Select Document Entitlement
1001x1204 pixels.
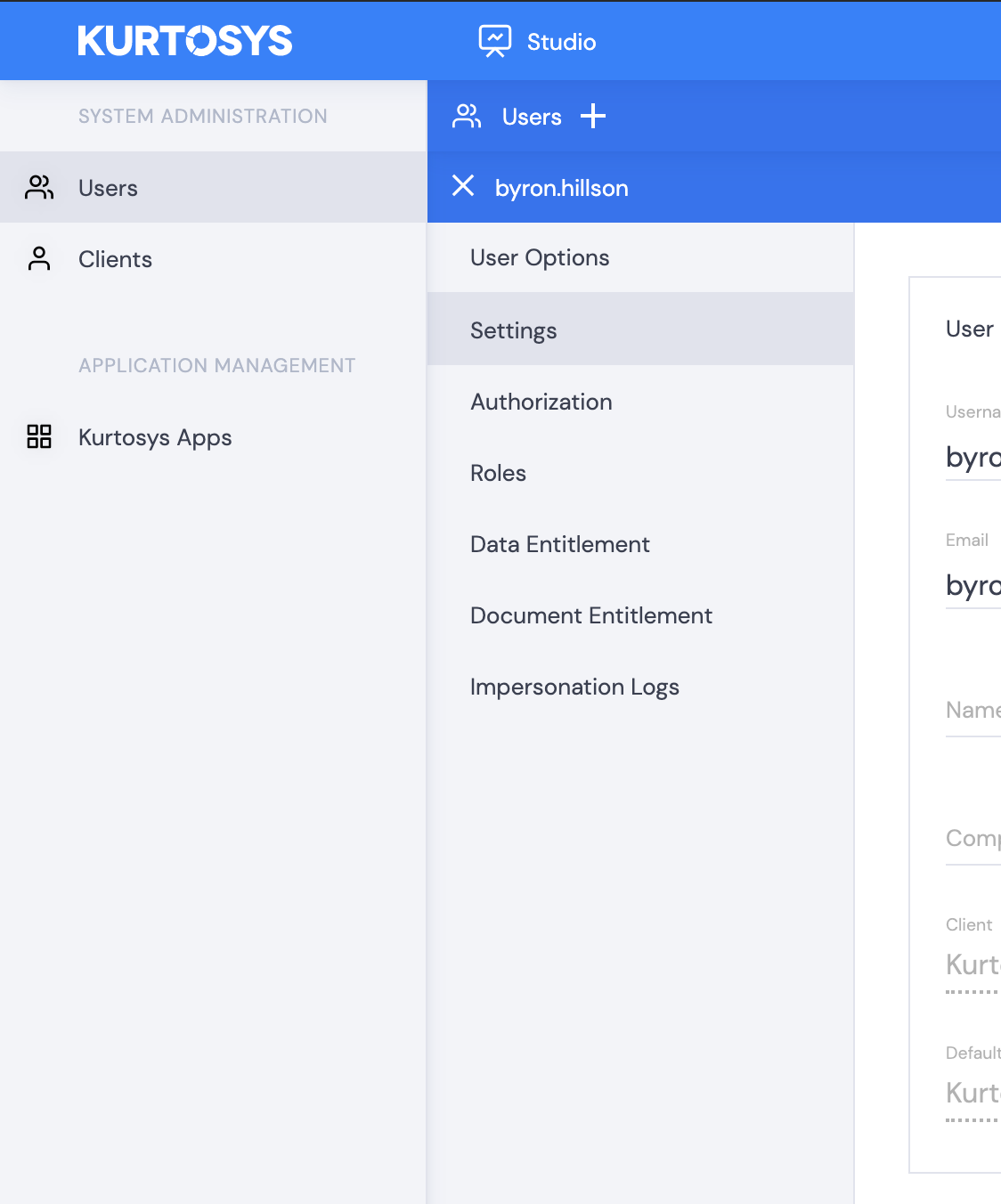coord(590,615)
